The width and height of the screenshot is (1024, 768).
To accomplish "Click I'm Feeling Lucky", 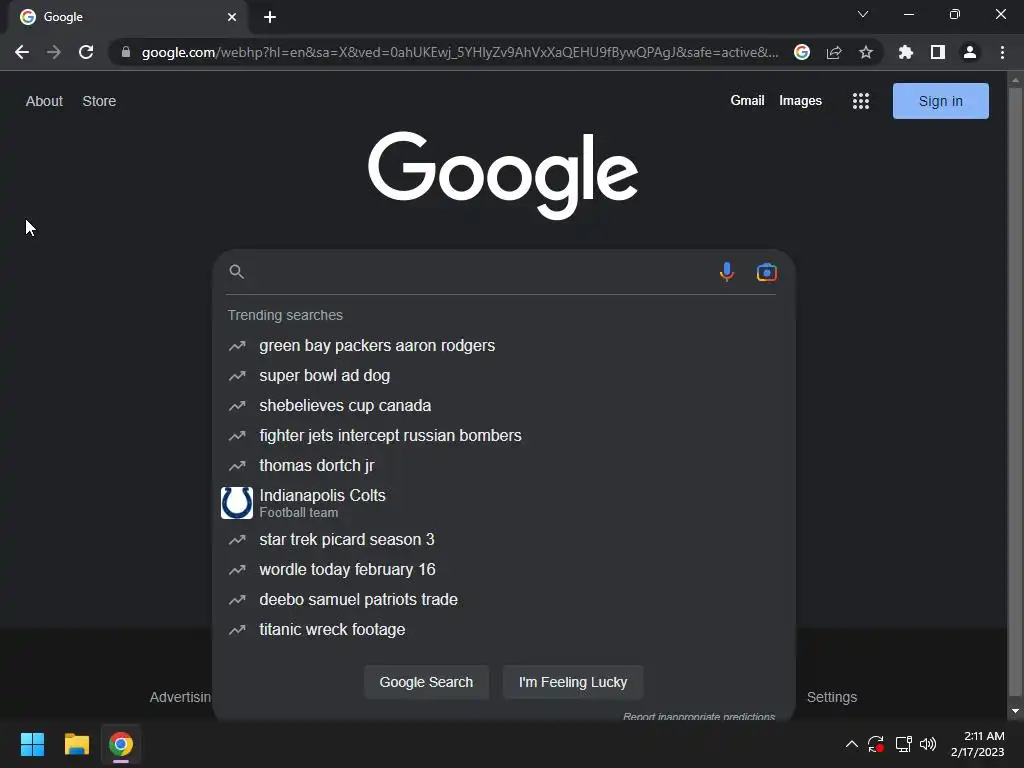I will coord(573,682).
